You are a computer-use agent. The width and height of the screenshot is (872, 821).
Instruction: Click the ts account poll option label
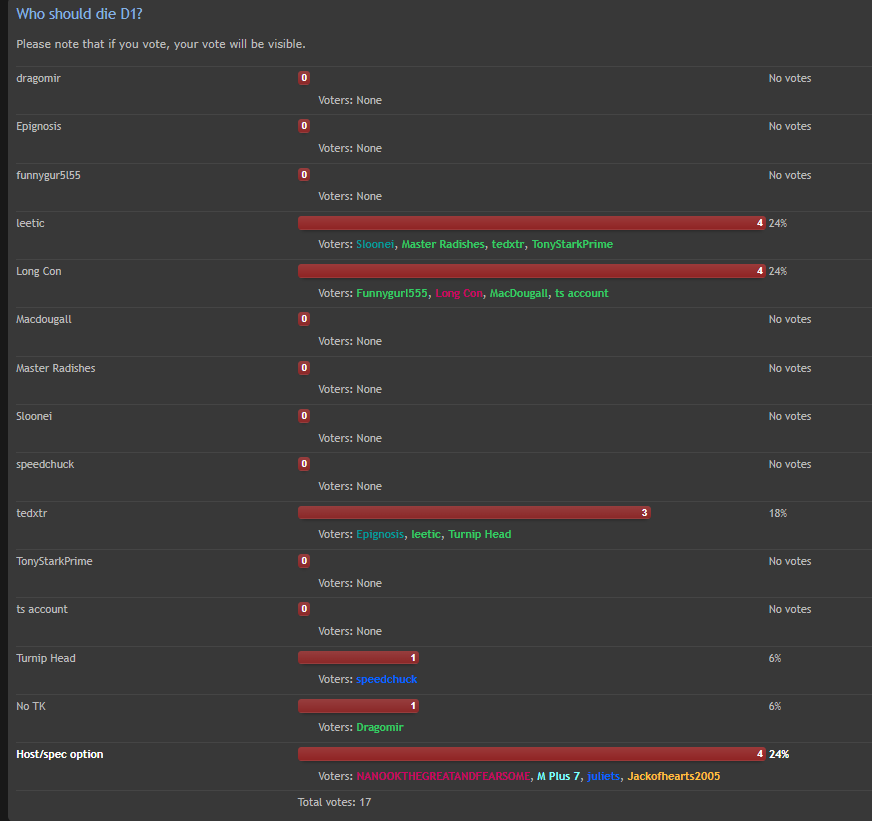[x=42, y=609]
